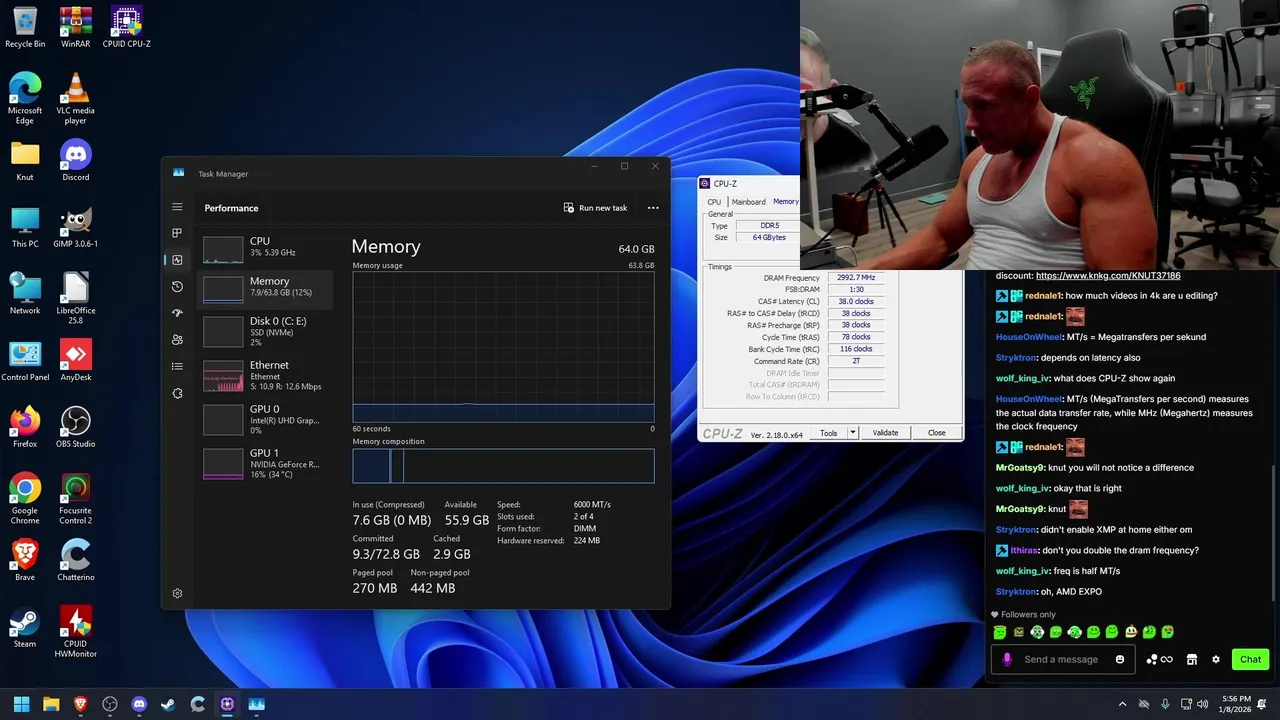This screenshot has height=720, width=1280.
Task: Open Task Manager navigation hamburger menu
Action: (177, 207)
